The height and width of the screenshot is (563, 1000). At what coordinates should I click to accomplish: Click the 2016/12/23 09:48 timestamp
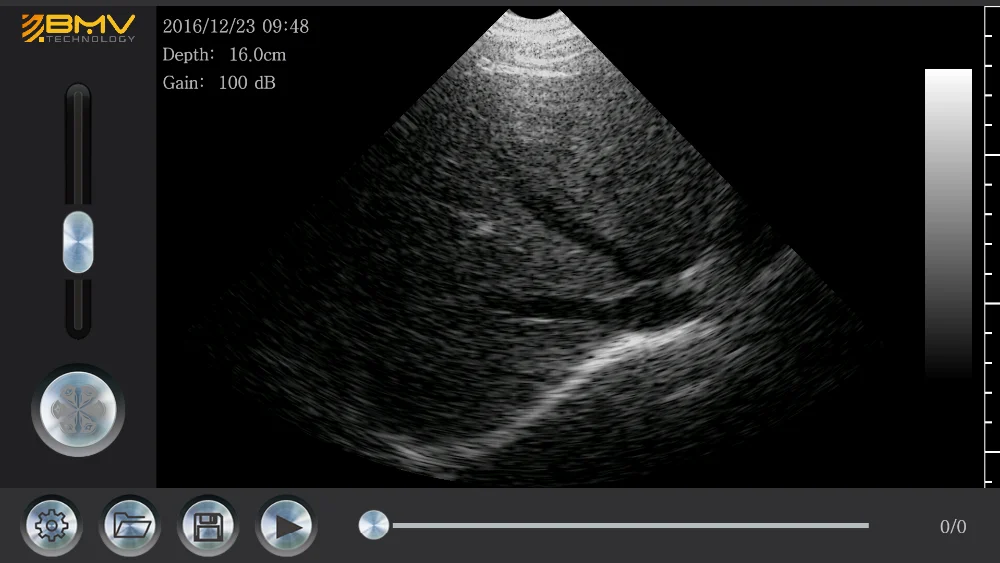pyautogui.click(x=236, y=26)
